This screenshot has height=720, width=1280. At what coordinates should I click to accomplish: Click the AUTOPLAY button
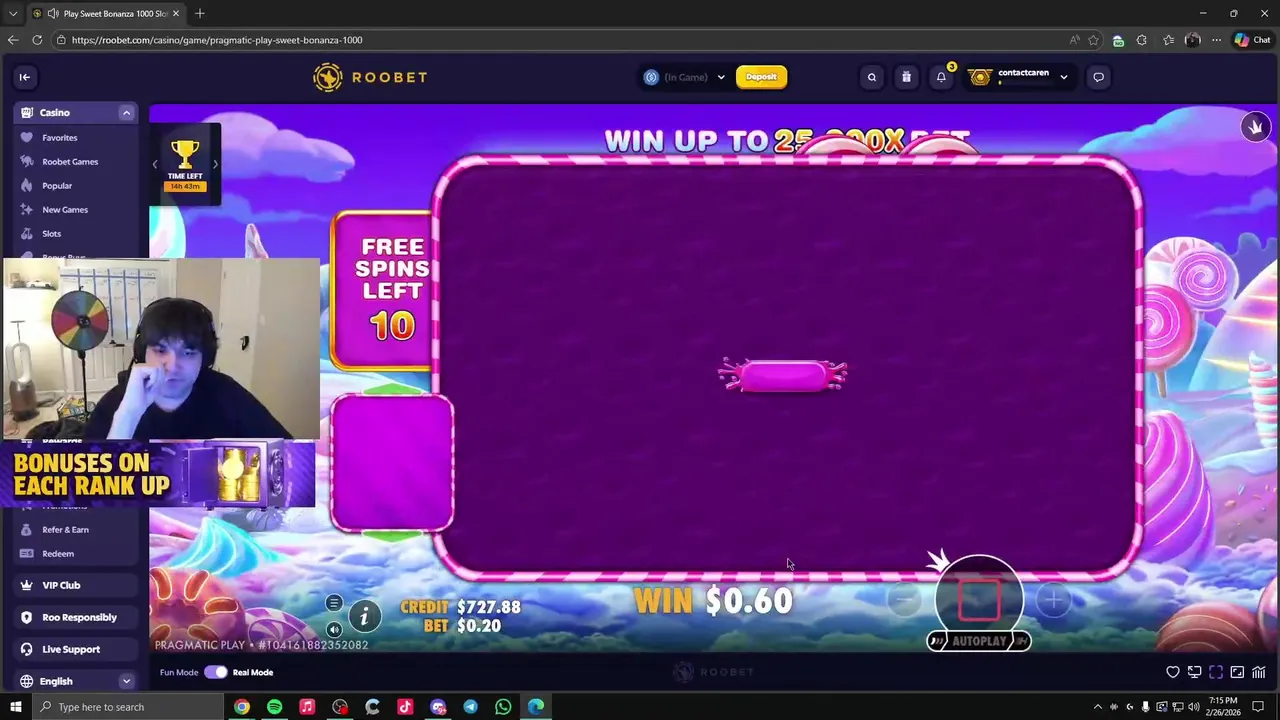point(979,641)
